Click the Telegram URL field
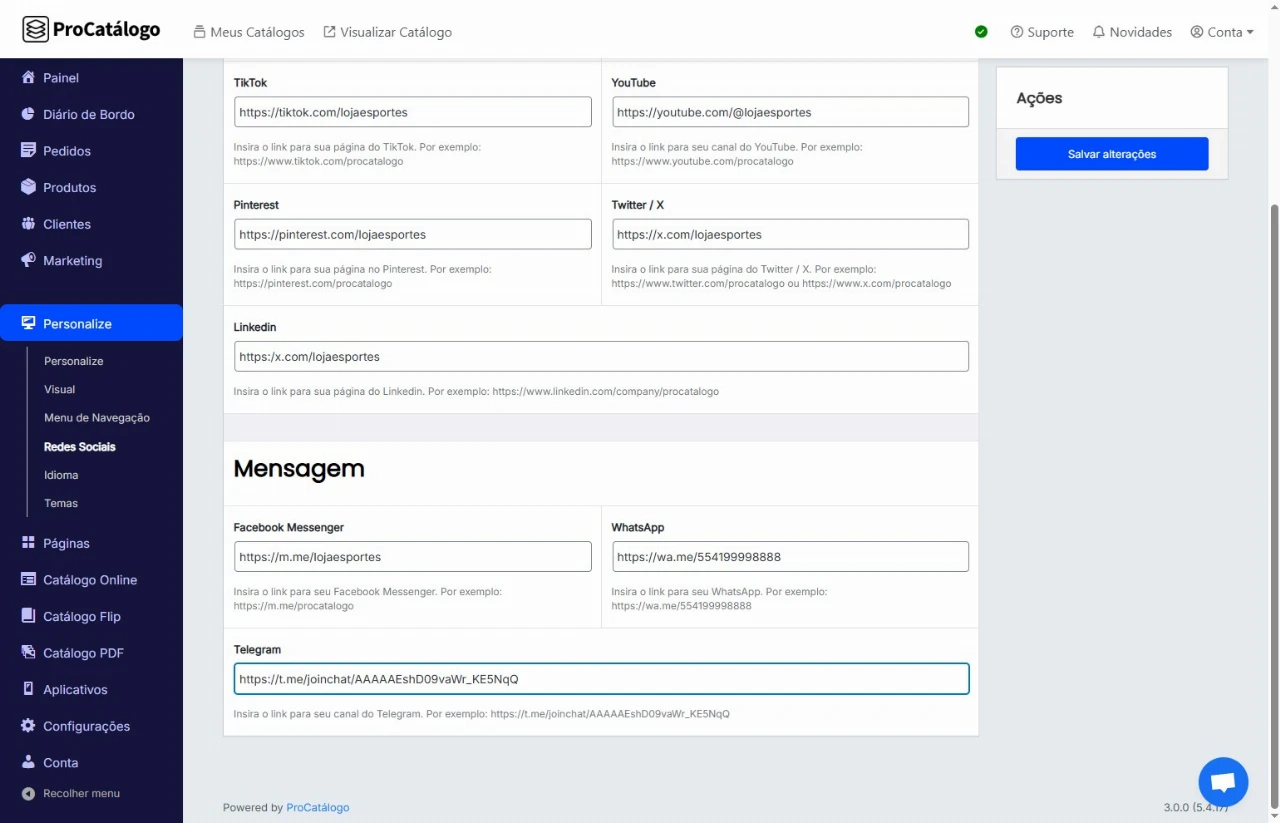The image size is (1280, 823). [601, 679]
